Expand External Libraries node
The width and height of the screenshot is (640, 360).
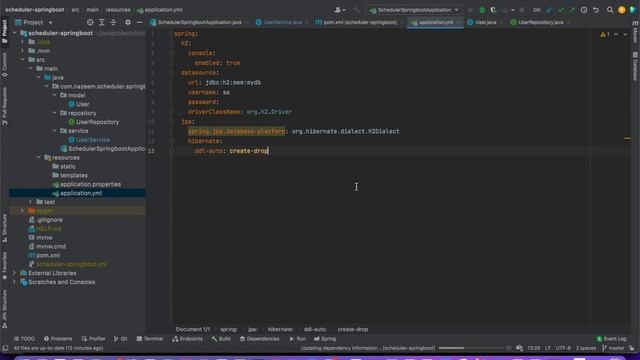(x=15, y=273)
